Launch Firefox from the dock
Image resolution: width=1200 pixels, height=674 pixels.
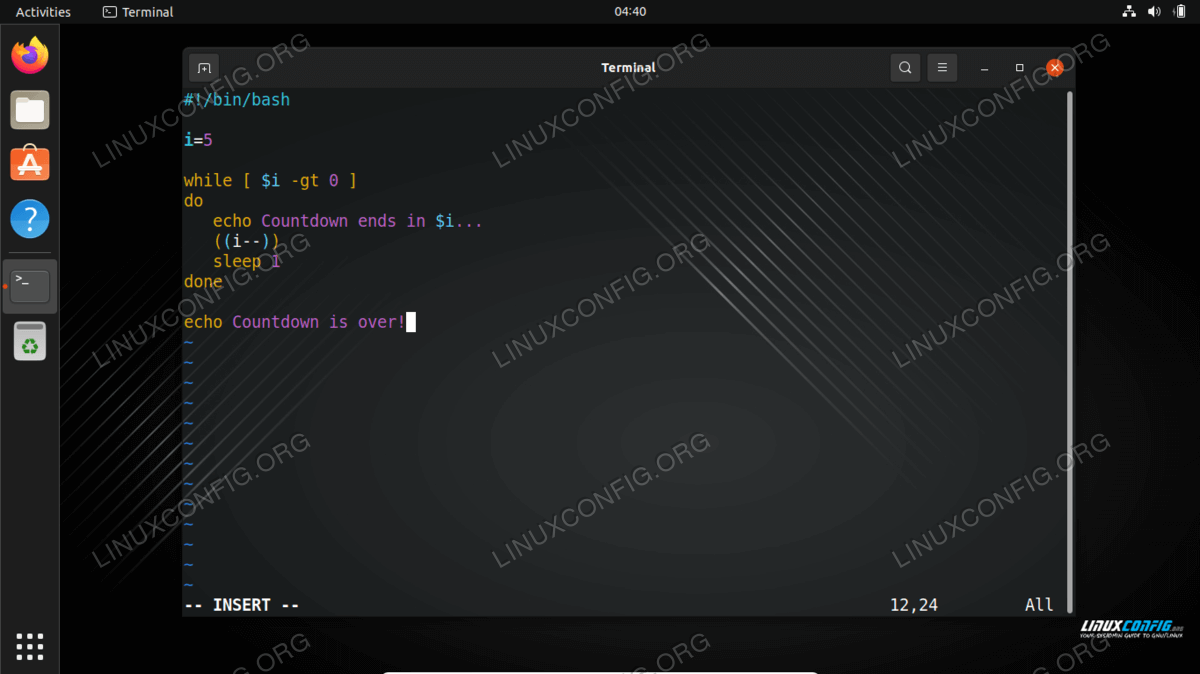[30, 55]
